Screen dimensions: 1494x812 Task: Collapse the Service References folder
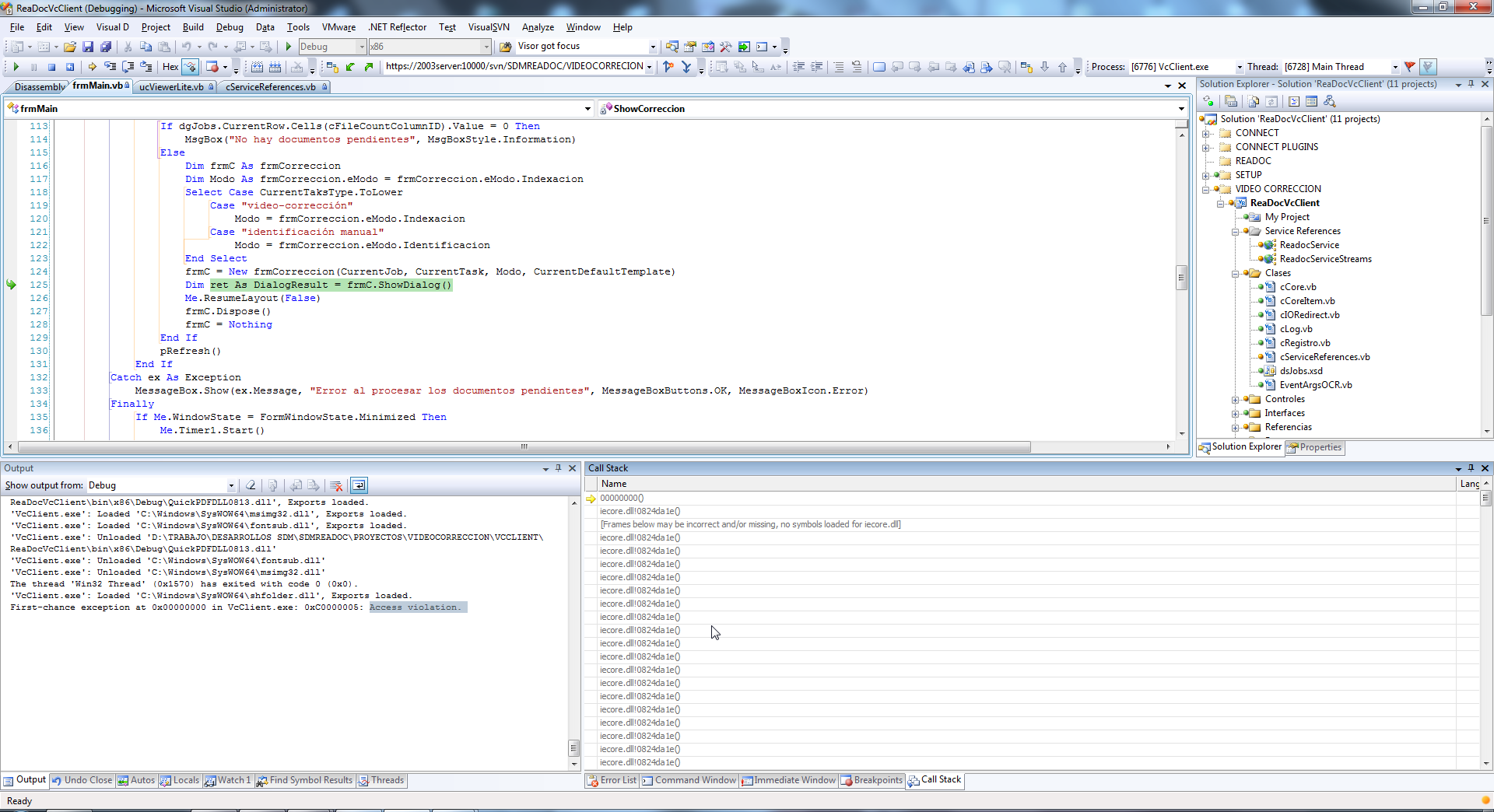1235,232
